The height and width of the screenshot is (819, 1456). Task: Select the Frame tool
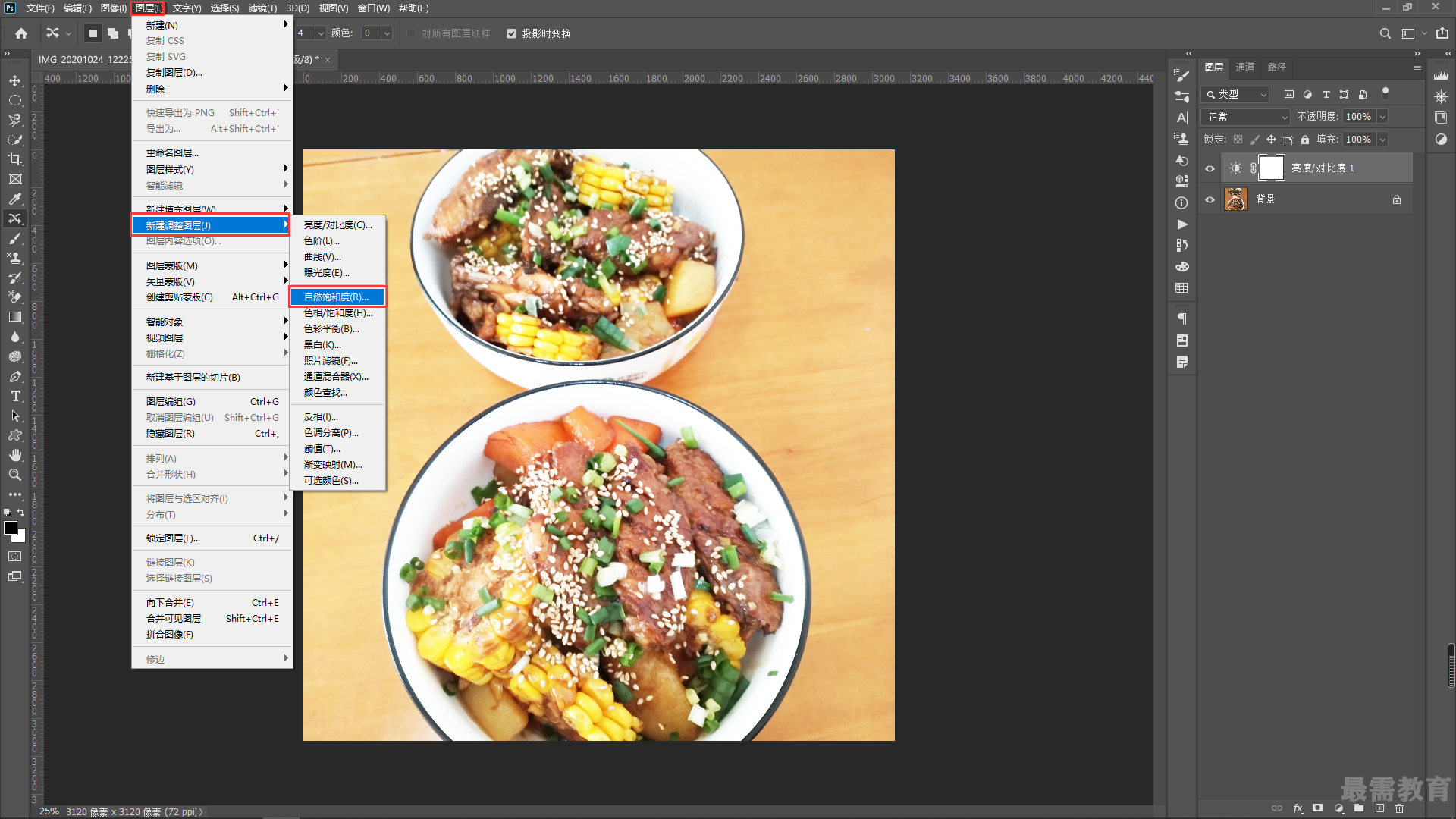[15, 179]
